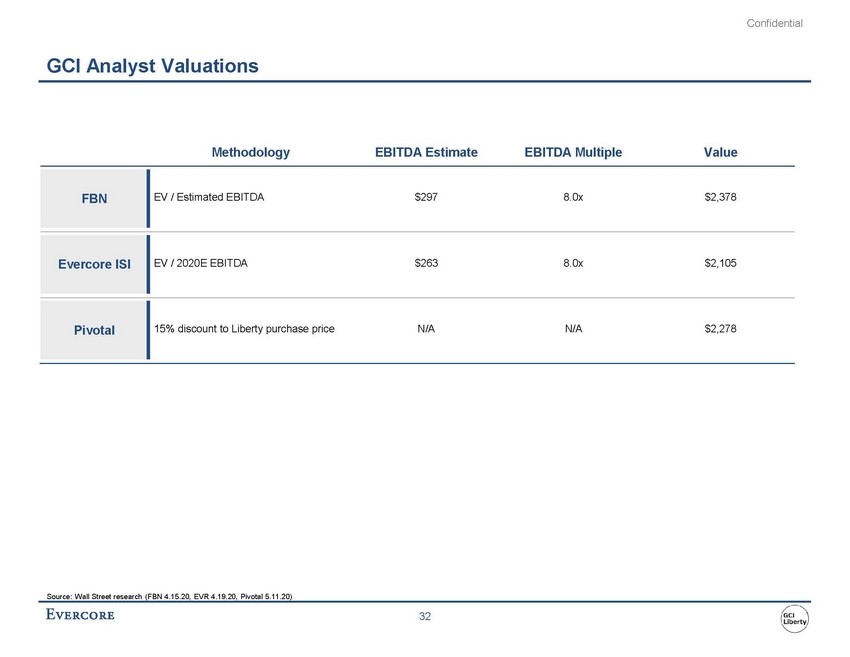Click the EV / 2020E EBITDA cell
Viewport: 850px width, 657px height.
click(201, 263)
